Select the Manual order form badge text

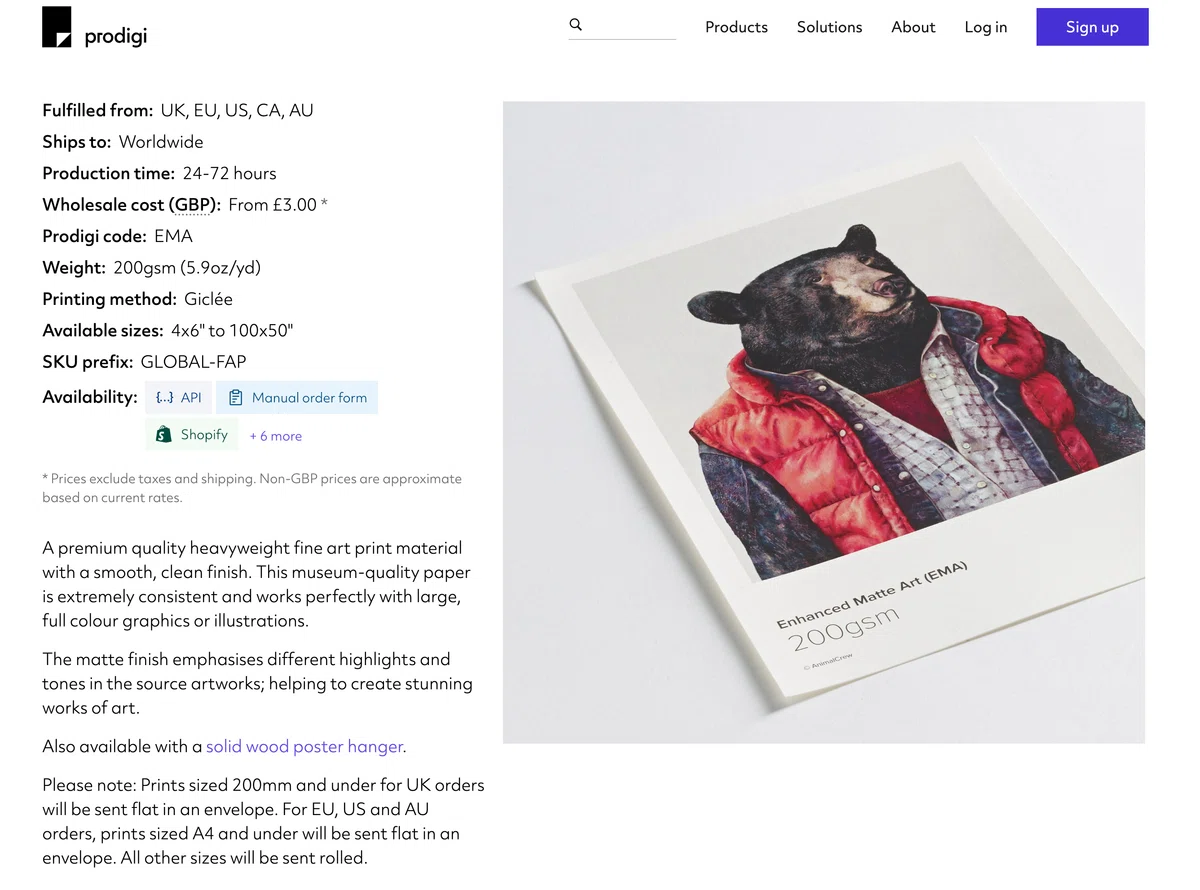[x=309, y=397]
